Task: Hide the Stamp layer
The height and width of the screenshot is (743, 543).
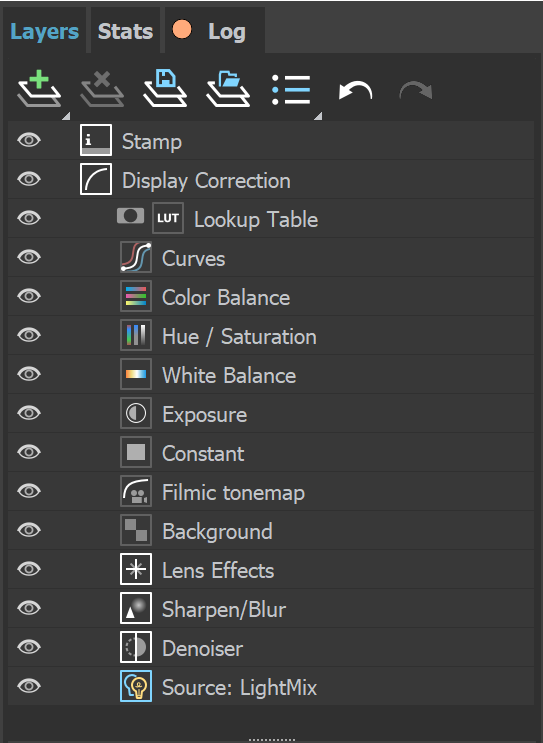Action: (29, 140)
